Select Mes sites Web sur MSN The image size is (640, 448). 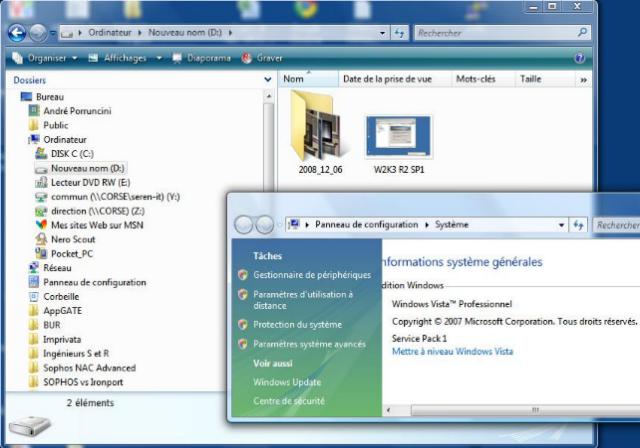[x=90, y=225]
